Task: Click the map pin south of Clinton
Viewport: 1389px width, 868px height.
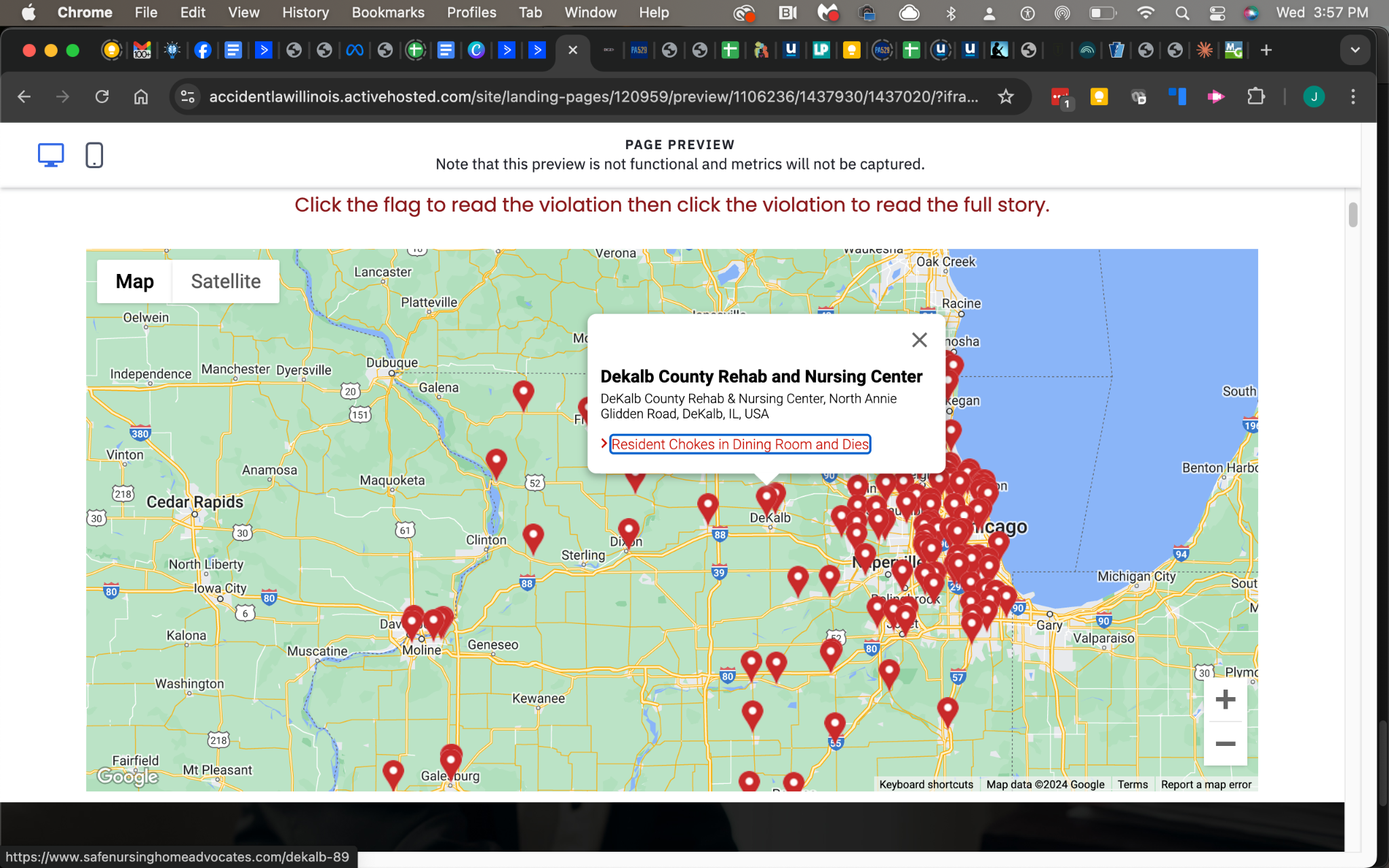Action: tap(533, 539)
